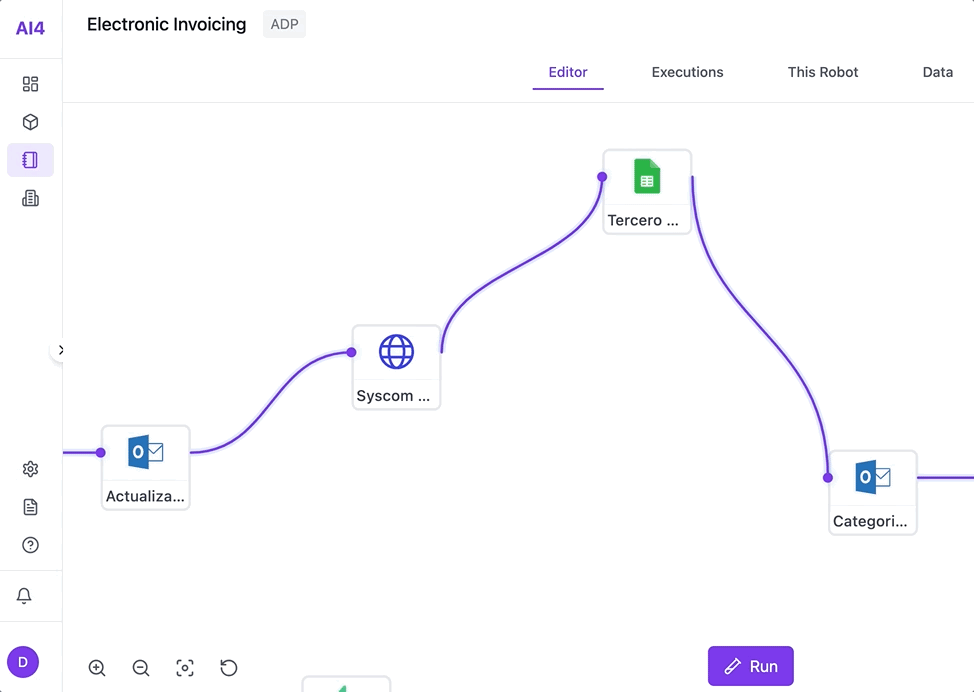Click the Actualiza... node label
Screen dimensions: 974x692
click(x=145, y=496)
